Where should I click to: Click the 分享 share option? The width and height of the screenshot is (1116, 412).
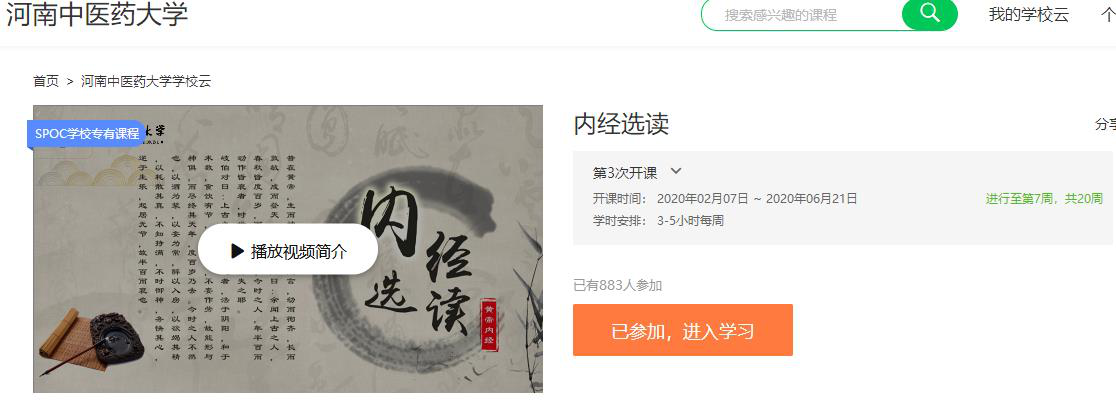pyautogui.click(x=1105, y=125)
